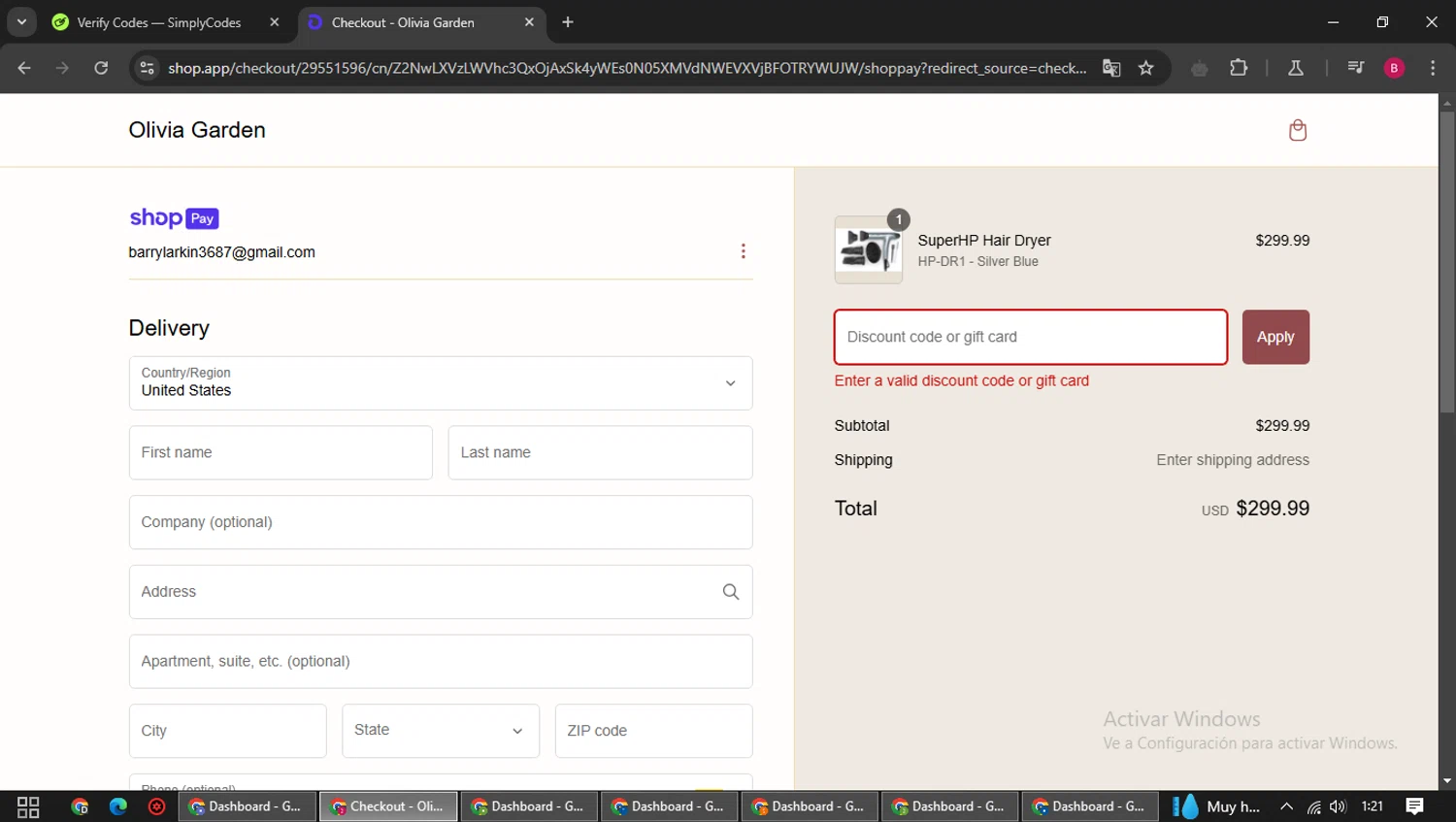
Task: Open the Chrome Labs flask icon
Action: pyautogui.click(x=1295, y=68)
